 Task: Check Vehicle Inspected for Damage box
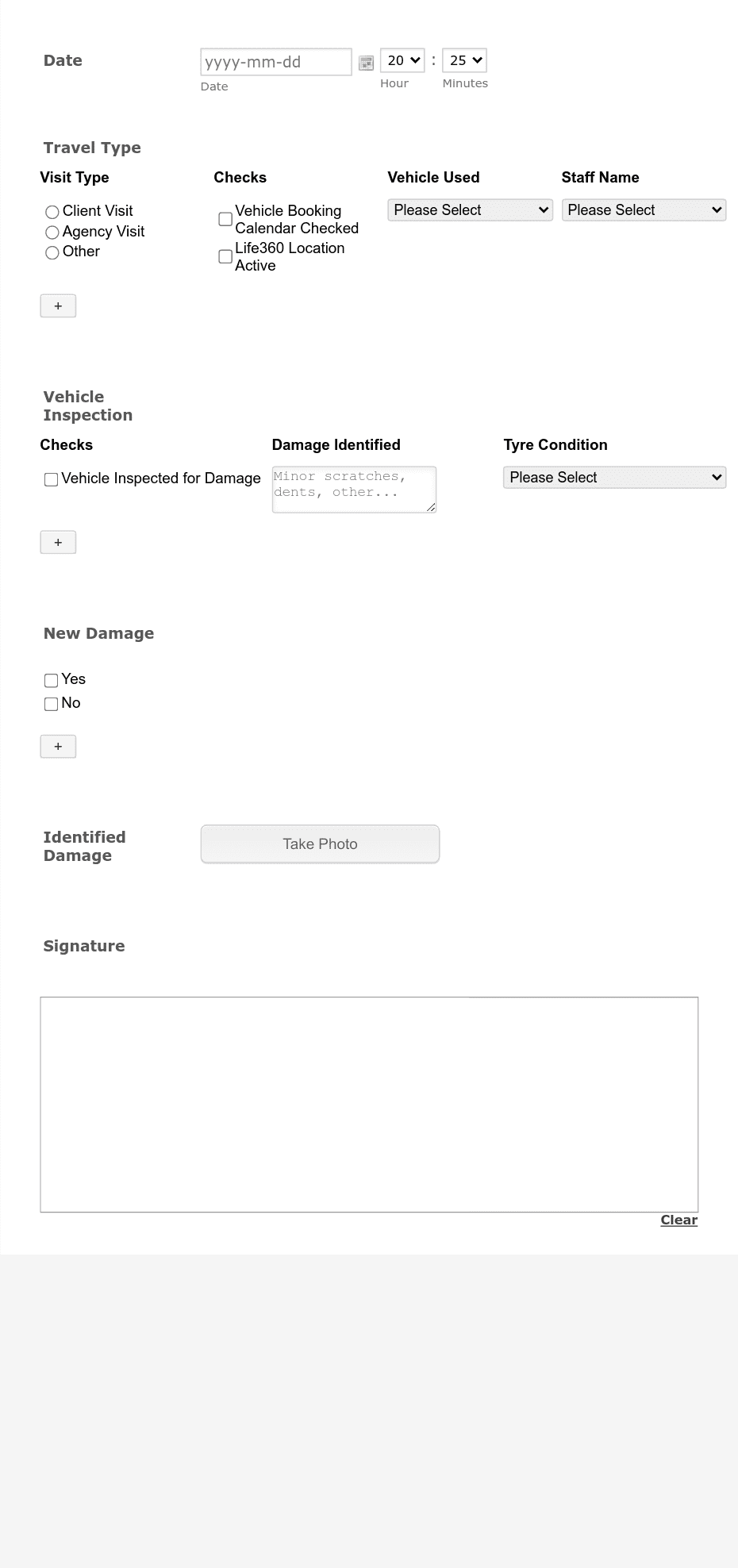[x=52, y=479]
